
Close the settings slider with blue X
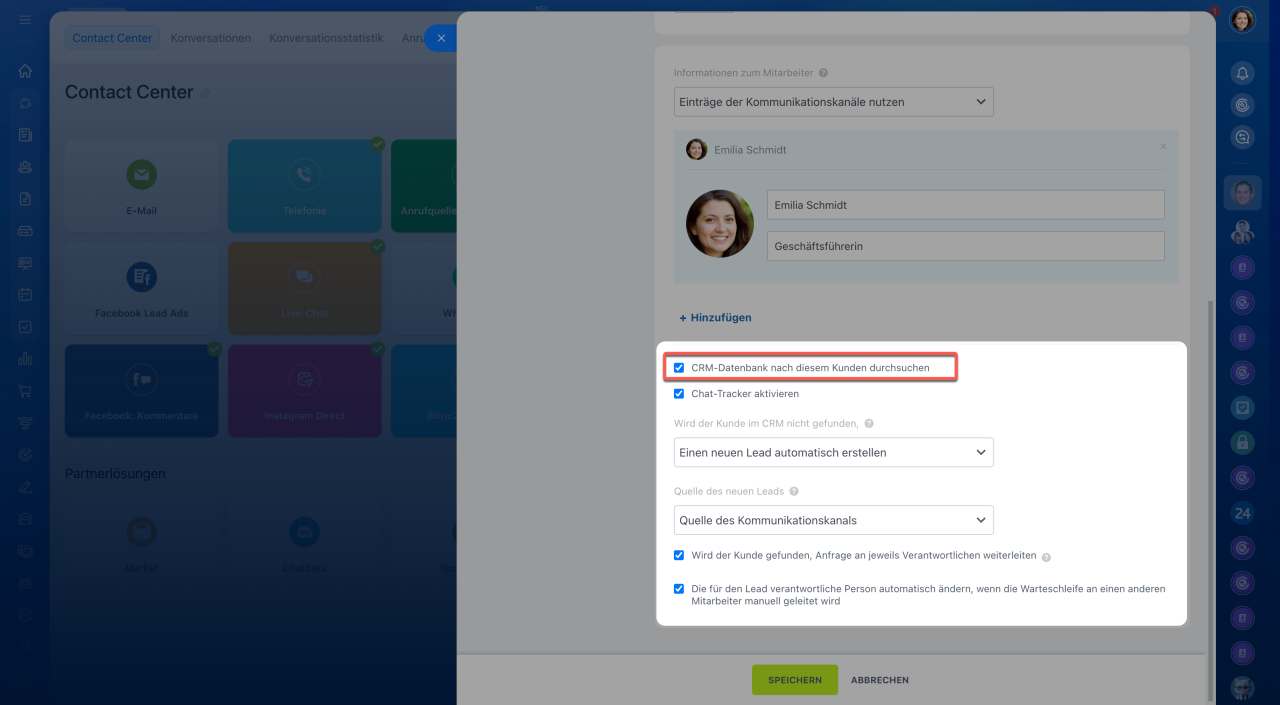point(441,38)
